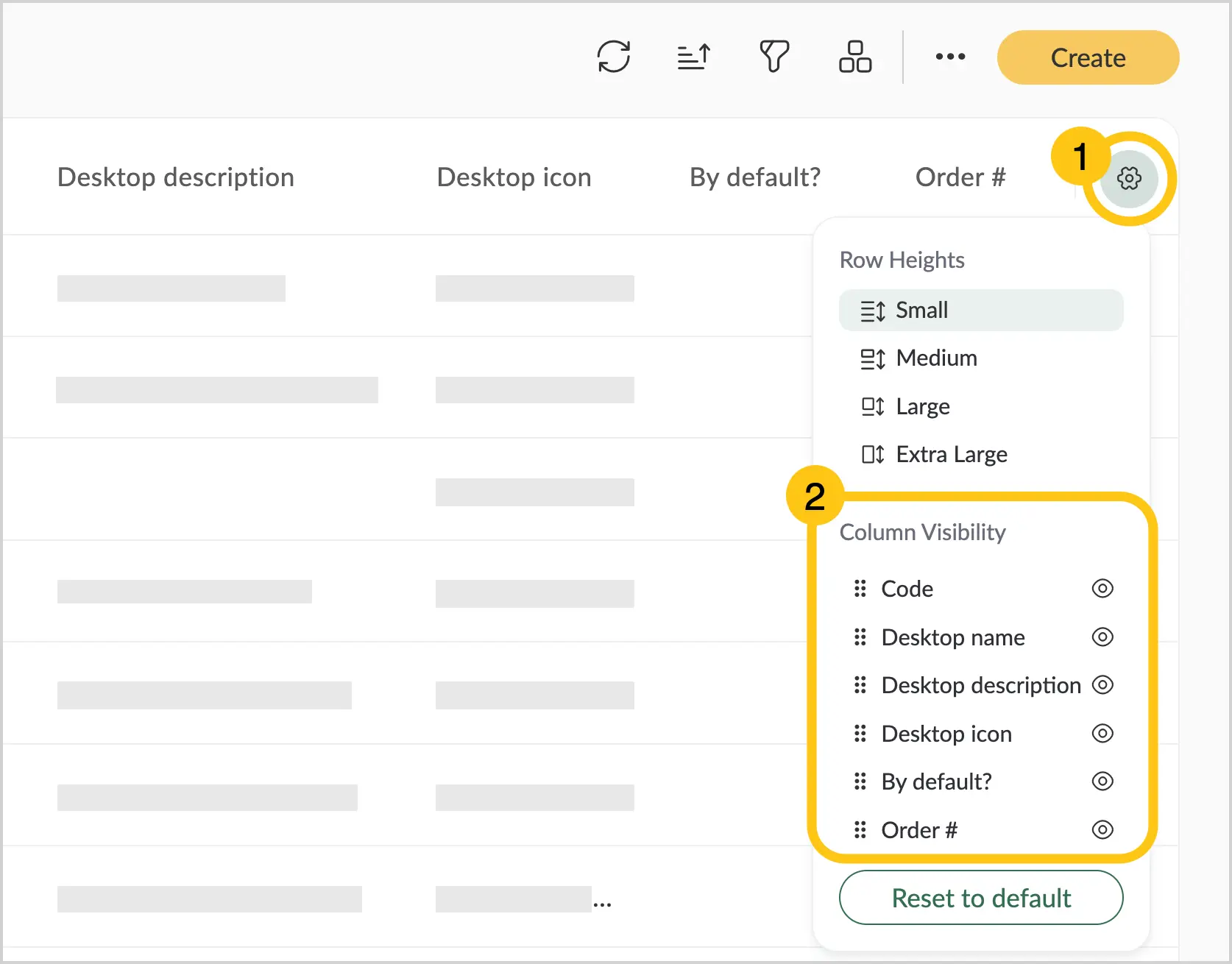The width and height of the screenshot is (1232, 964).
Task: Click Reset to default button
Action: click(981, 898)
